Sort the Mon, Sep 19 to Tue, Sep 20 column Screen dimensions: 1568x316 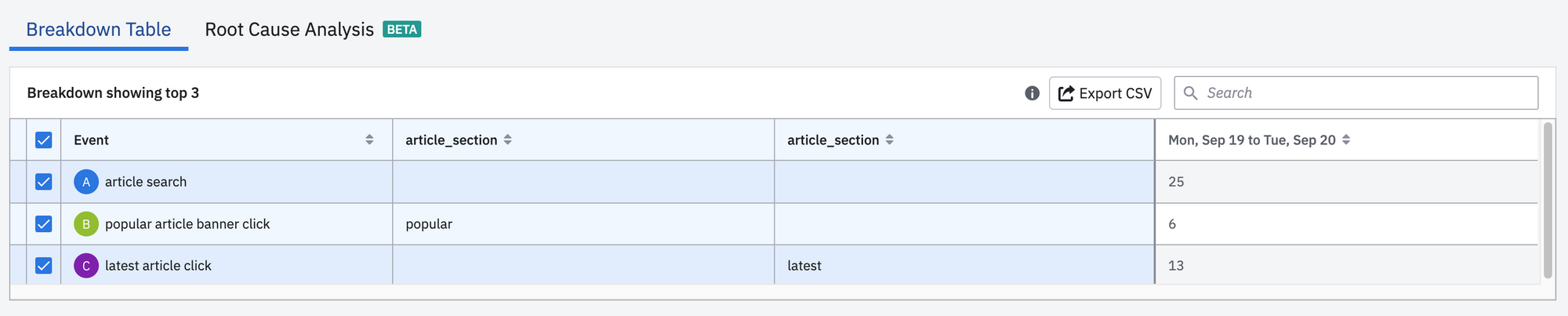pyautogui.click(x=1346, y=140)
